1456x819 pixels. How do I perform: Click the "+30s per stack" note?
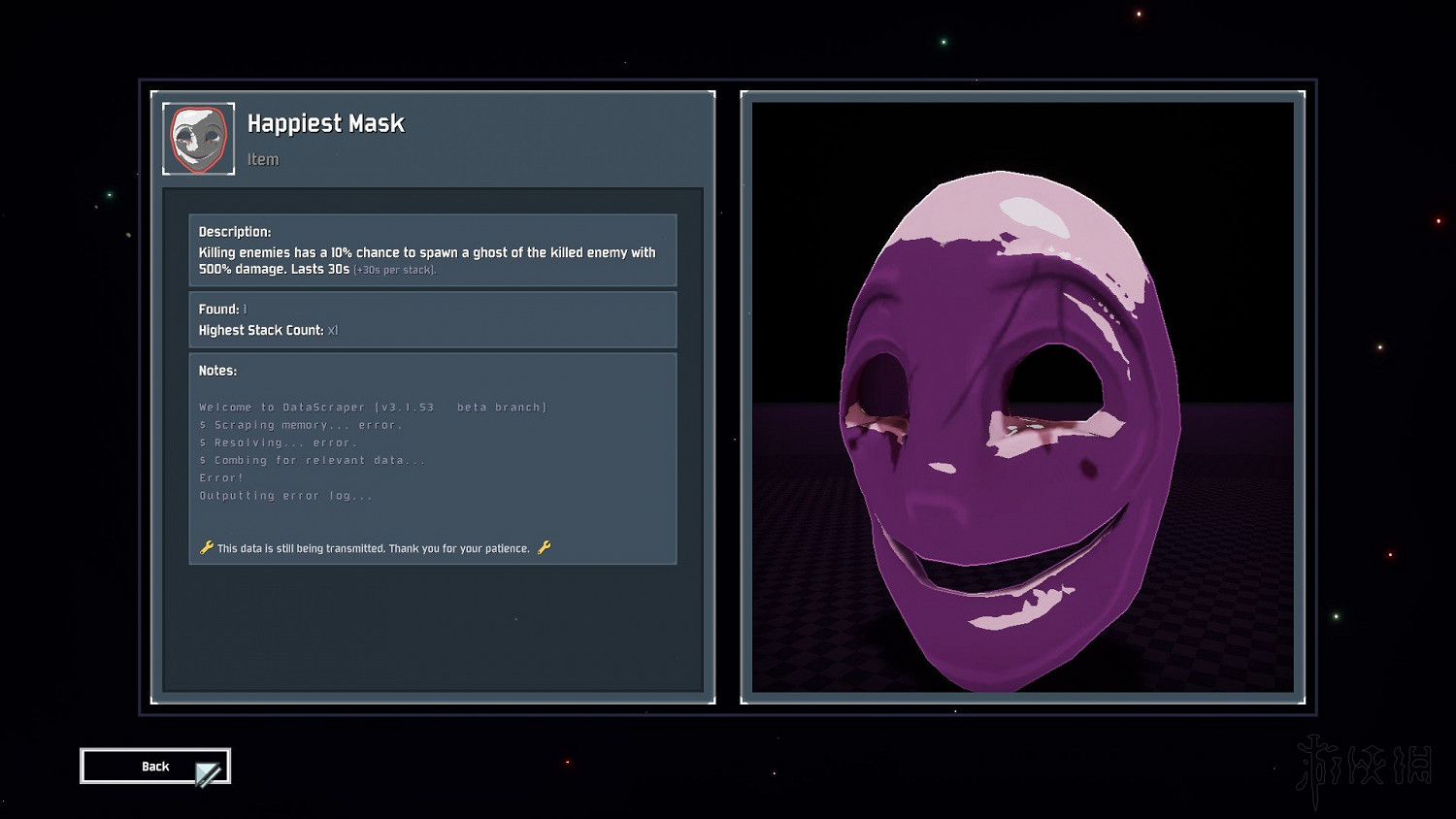(395, 271)
